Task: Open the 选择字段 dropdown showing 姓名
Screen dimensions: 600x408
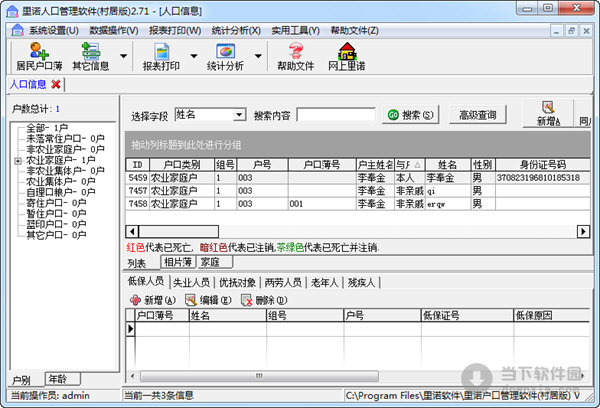Action: coord(240,115)
